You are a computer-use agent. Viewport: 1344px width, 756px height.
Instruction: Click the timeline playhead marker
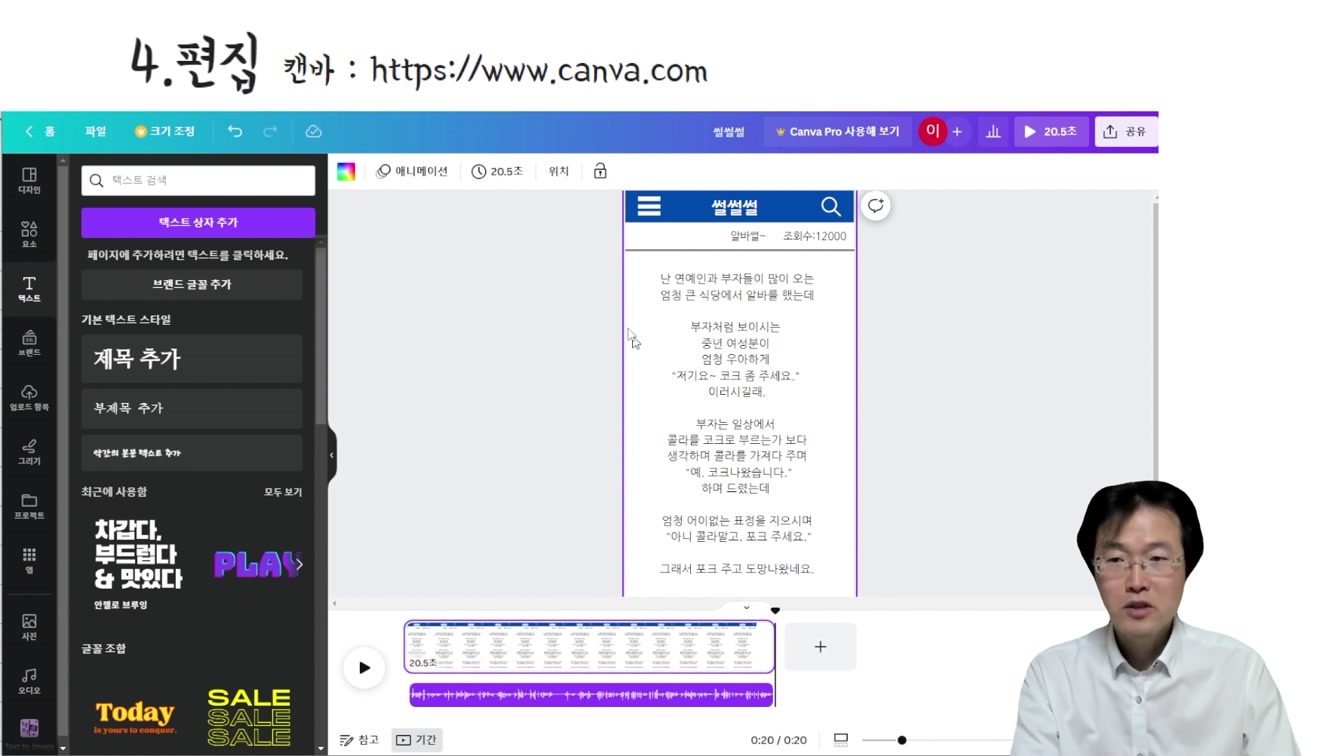point(775,610)
